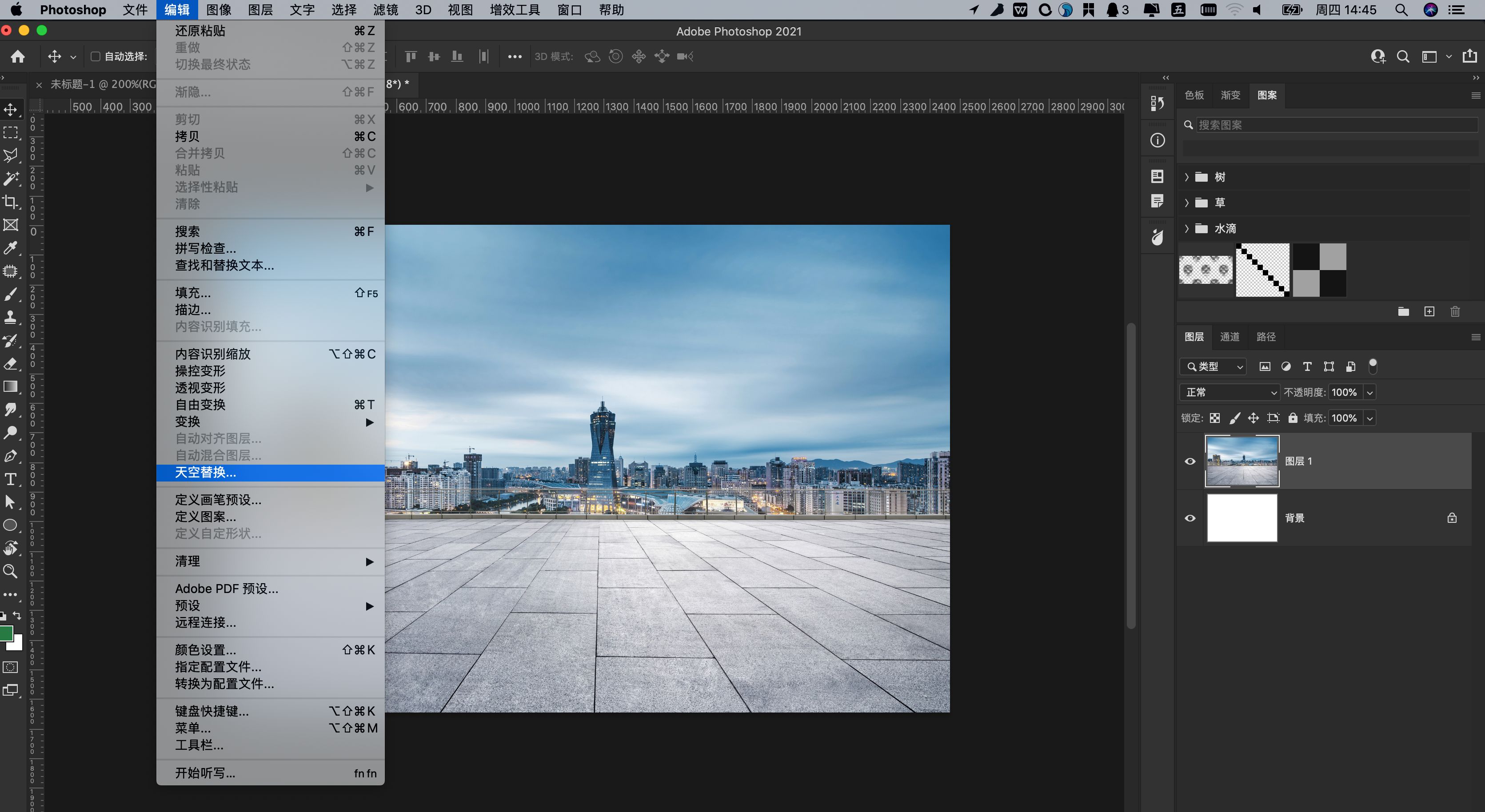Viewport: 1485px width, 812px height.
Task: Open layer fill (填充) dropdown arrow
Action: [1370, 418]
